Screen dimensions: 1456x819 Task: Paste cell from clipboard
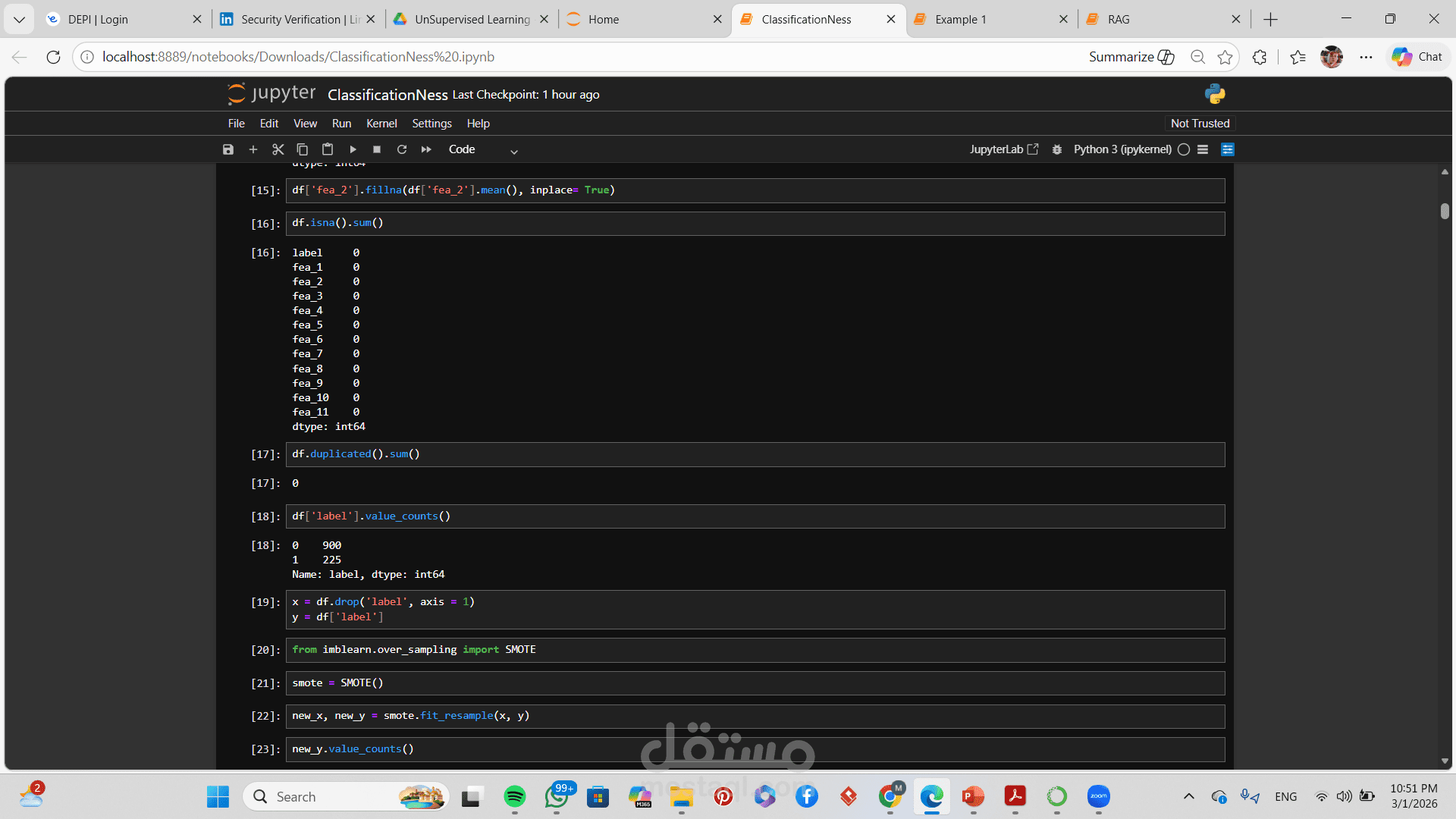[x=328, y=149]
